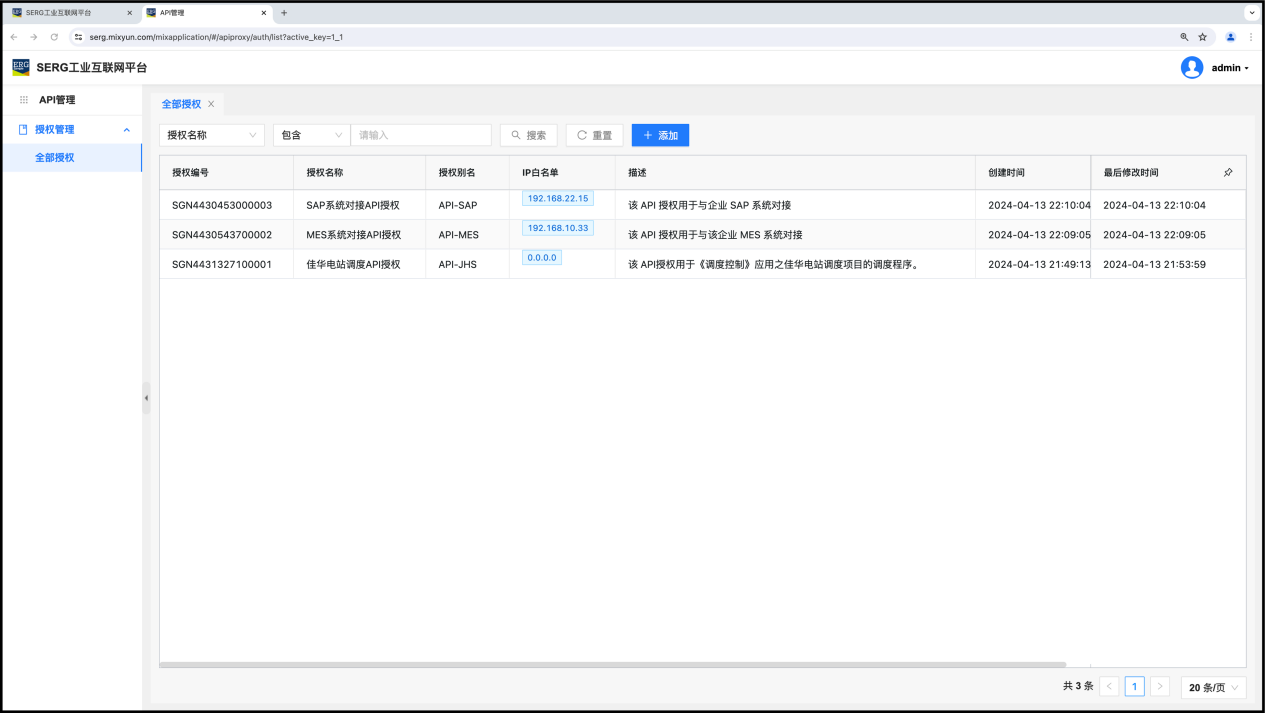This screenshot has width=1265, height=713.
Task: Open the browser zoom magnifier icon
Action: [1184, 37]
